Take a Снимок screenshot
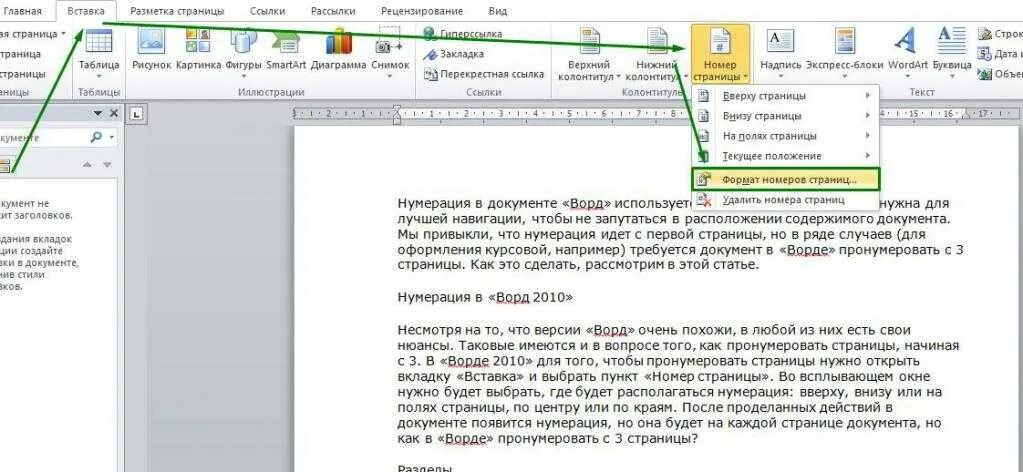This screenshot has height=472, width=1023. point(390,52)
